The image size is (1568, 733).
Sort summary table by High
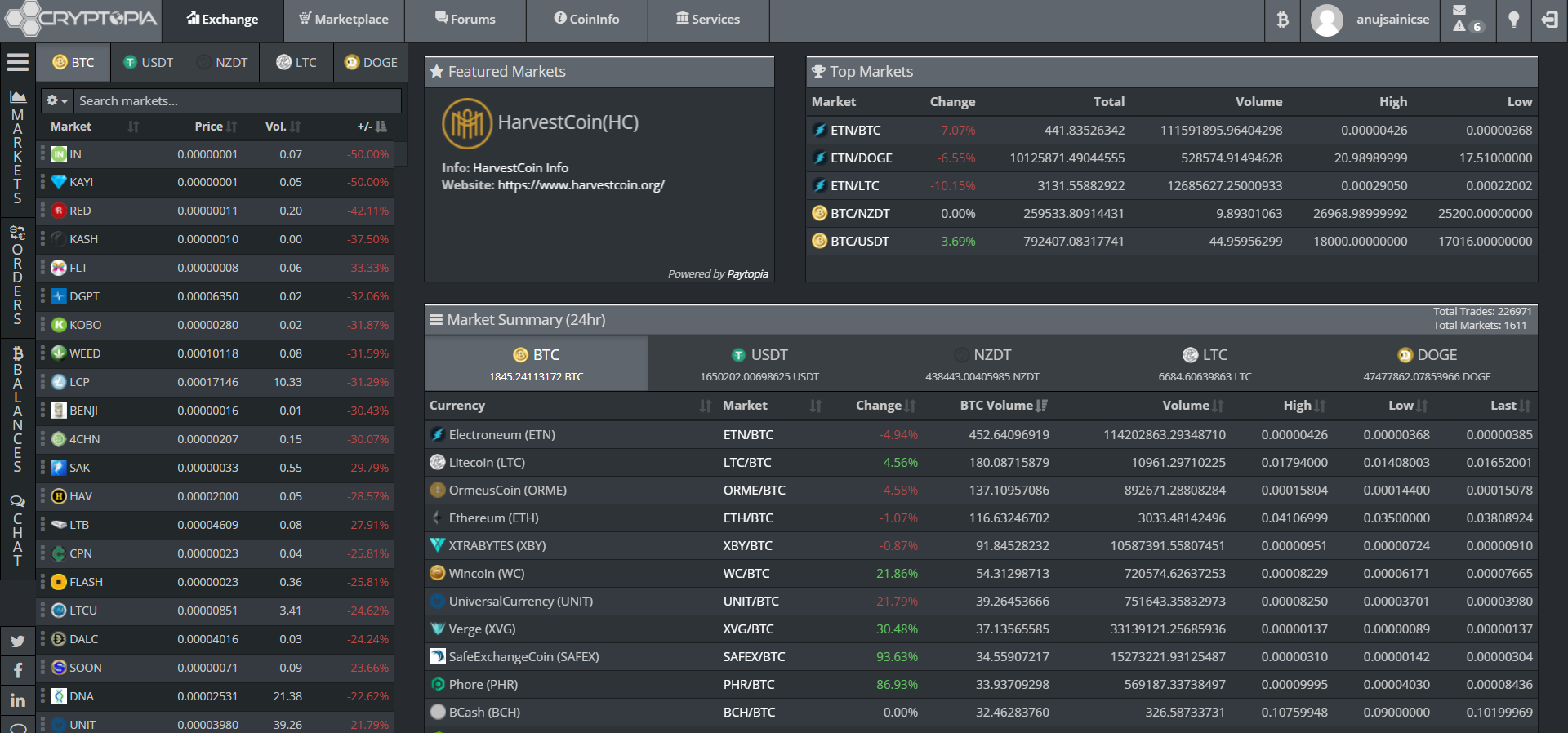(1304, 406)
